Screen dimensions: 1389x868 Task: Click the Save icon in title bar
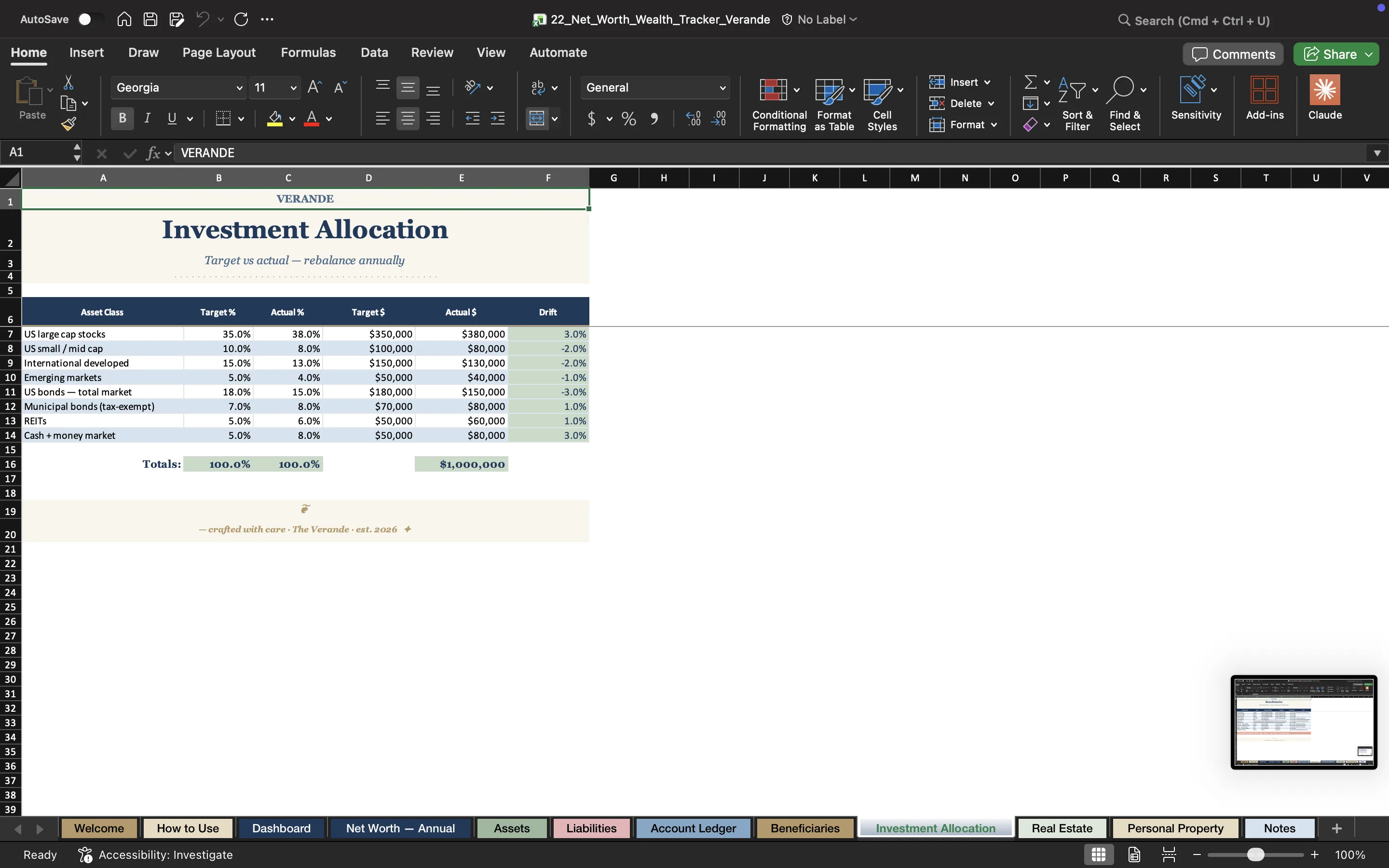point(150,19)
